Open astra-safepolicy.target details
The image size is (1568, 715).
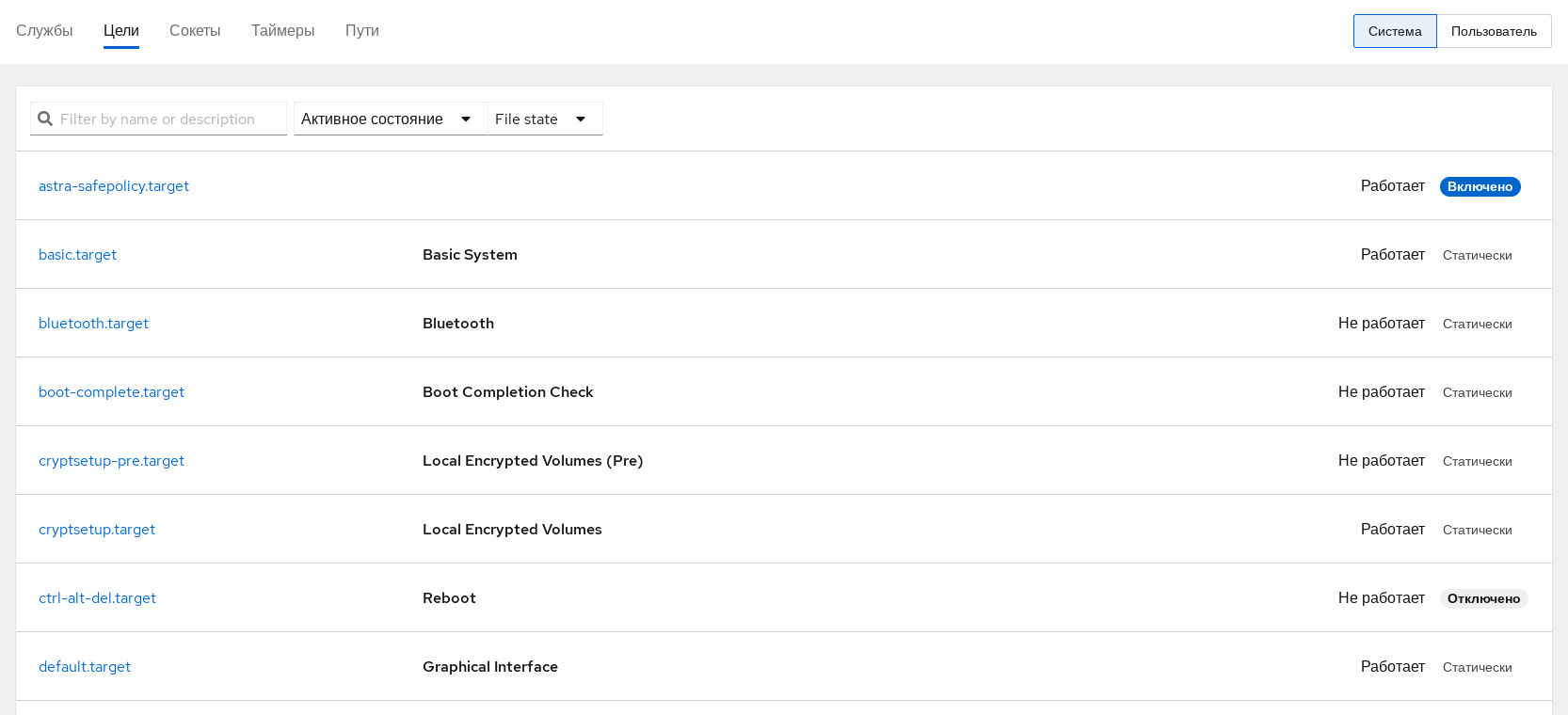coord(114,186)
